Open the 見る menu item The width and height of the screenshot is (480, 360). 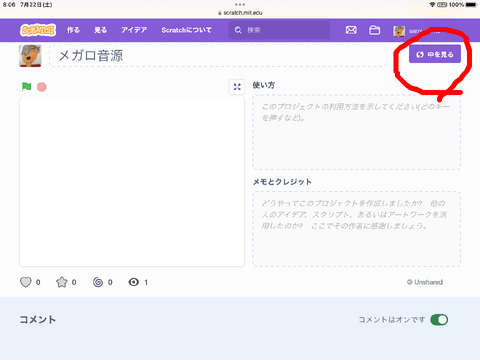click(x=100, y=30)
